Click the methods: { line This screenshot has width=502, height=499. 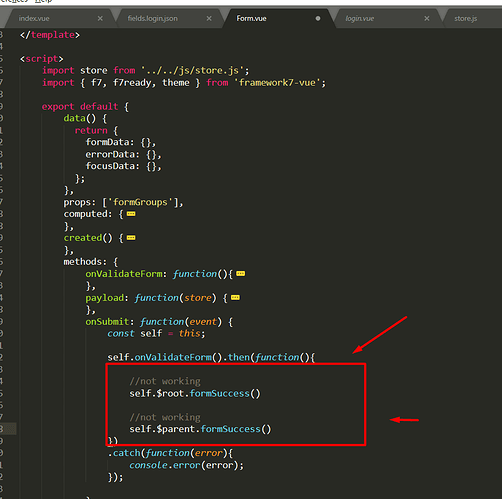pos(91,262)
